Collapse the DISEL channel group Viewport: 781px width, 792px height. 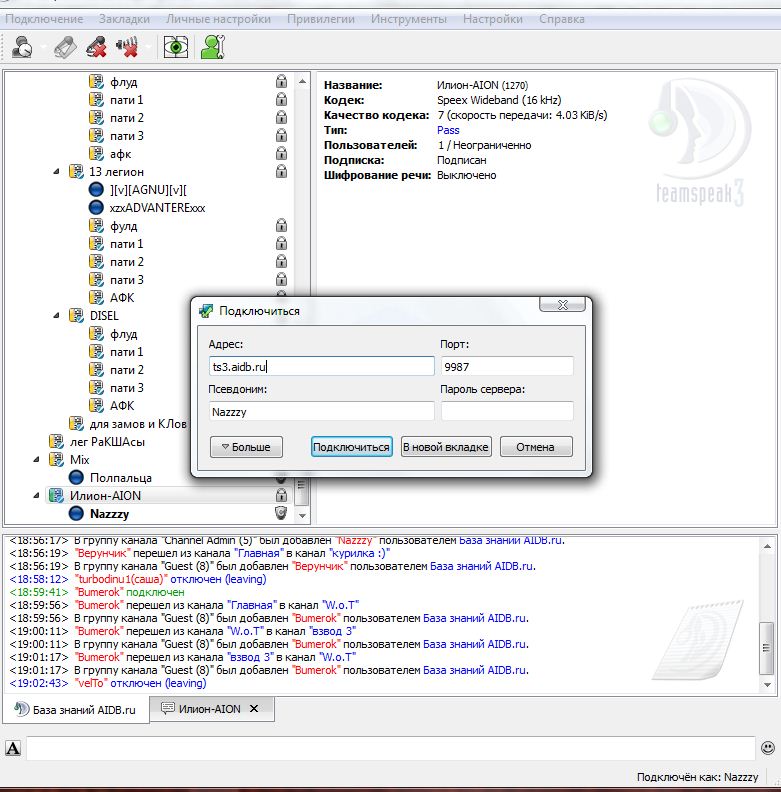pos(56,316)
